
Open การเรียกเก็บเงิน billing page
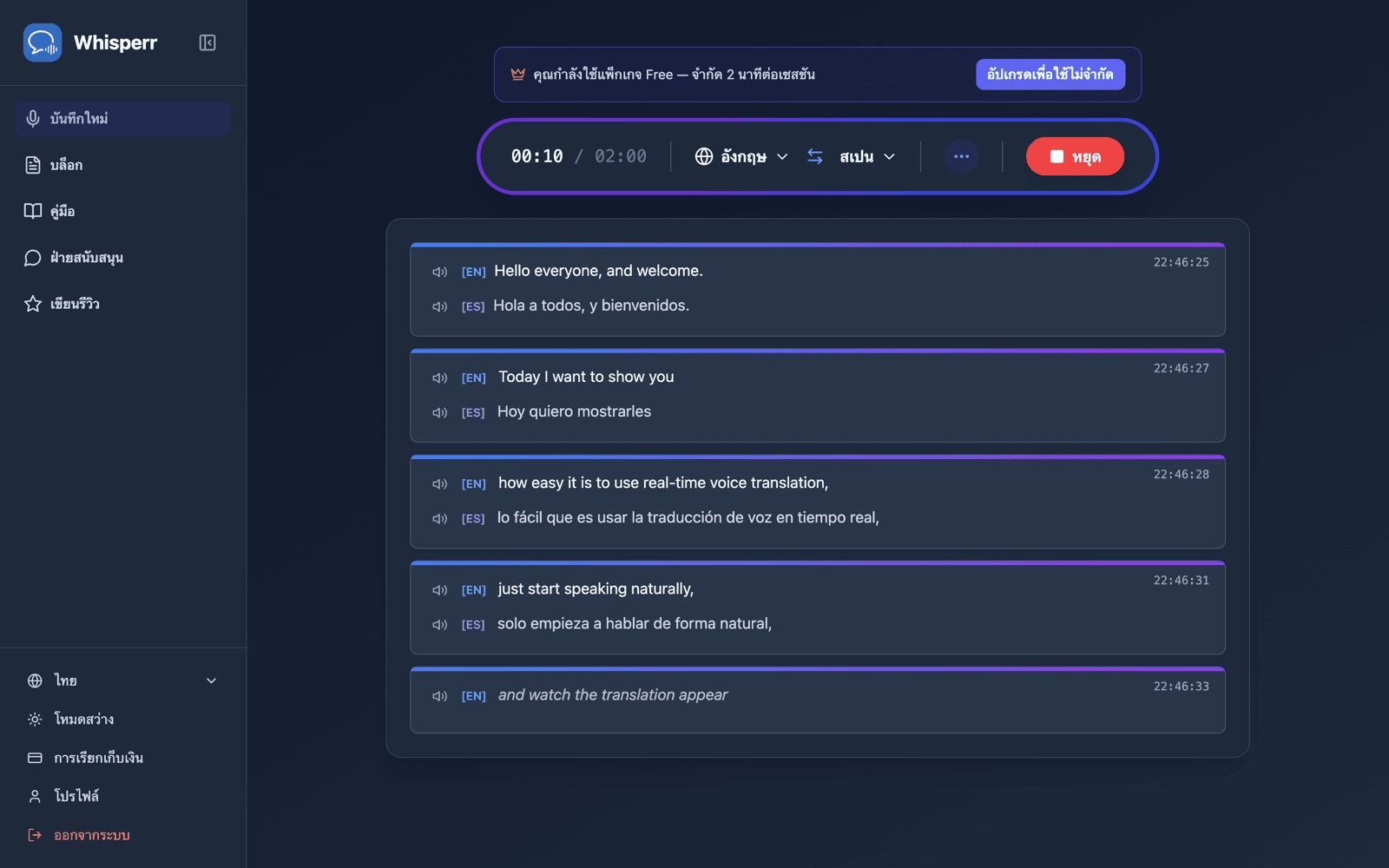point(85,758)
